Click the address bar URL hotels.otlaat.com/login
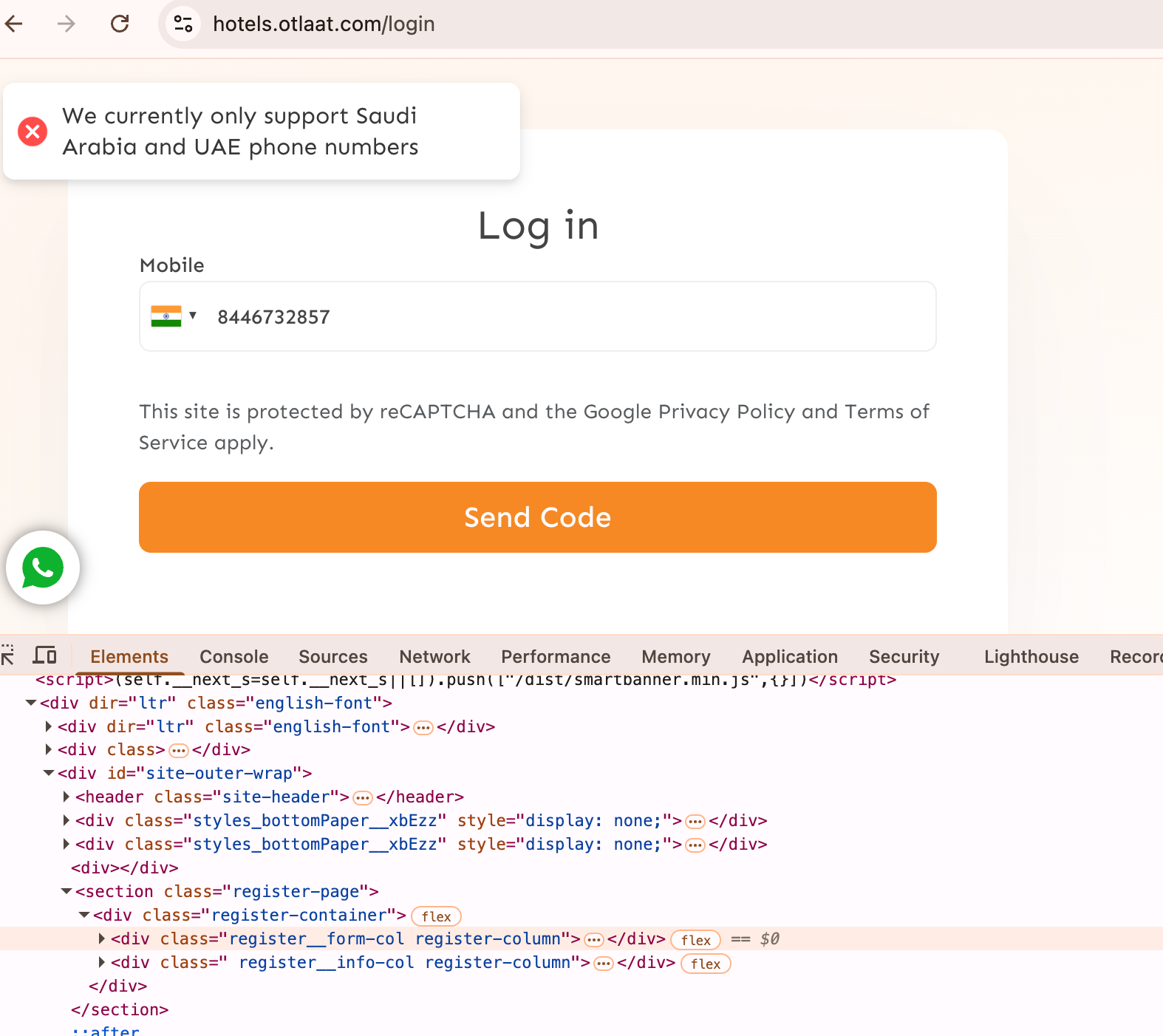Viewport: 1163px width, 1036px height. (x=324, y=24)
